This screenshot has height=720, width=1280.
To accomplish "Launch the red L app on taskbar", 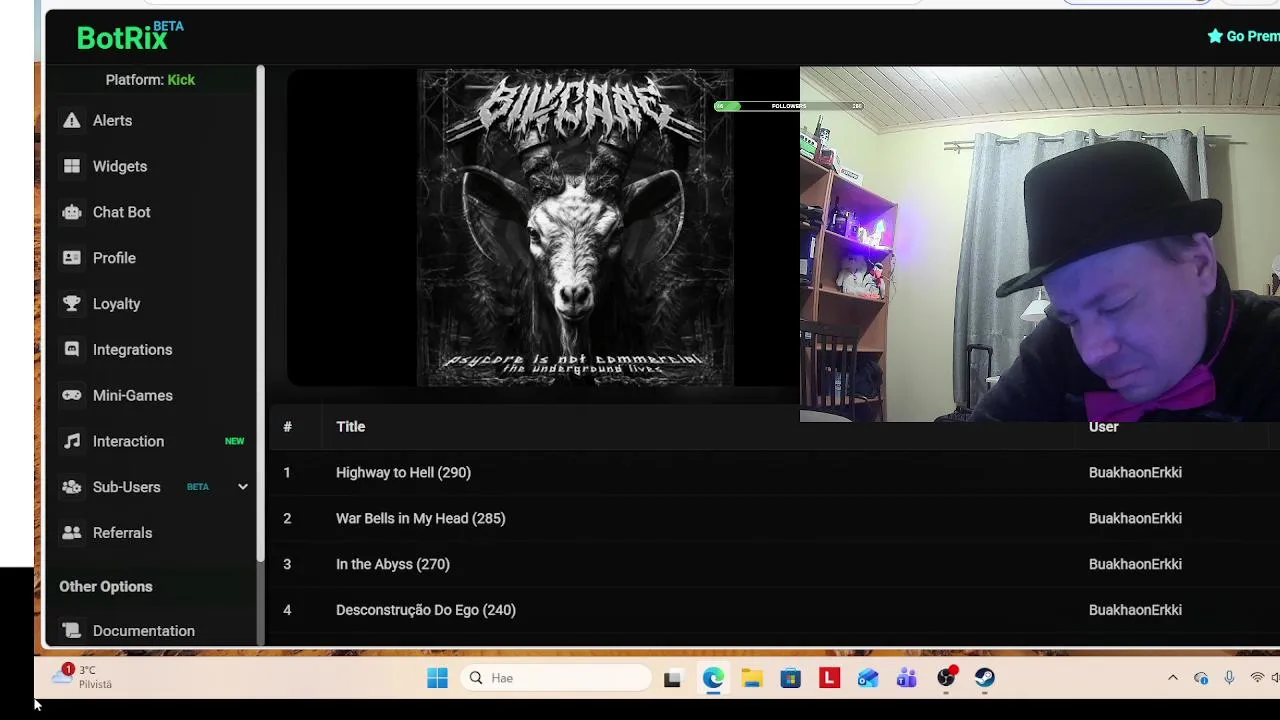I will 829,678.
